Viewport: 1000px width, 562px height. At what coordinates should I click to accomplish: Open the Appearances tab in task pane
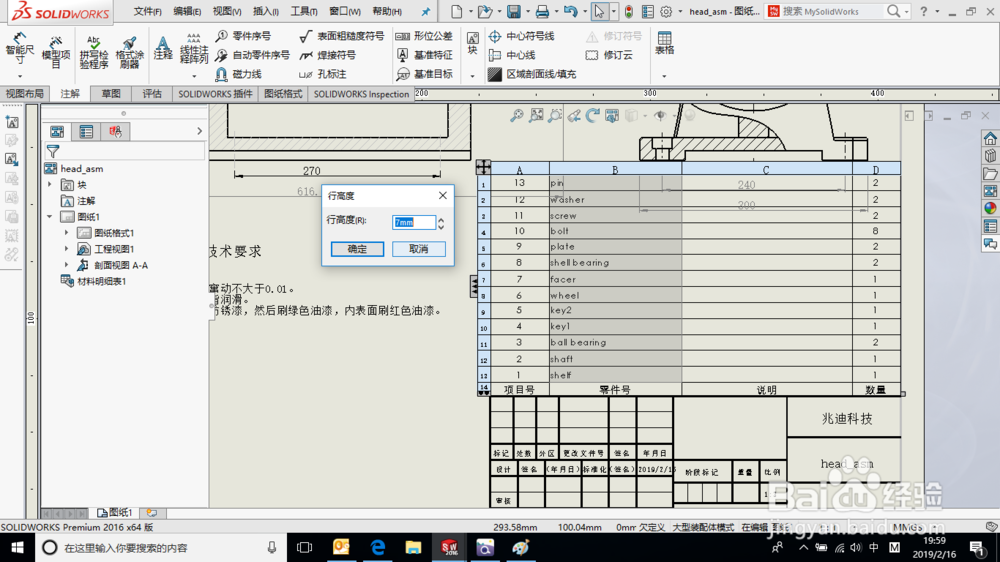coord(990,209)
